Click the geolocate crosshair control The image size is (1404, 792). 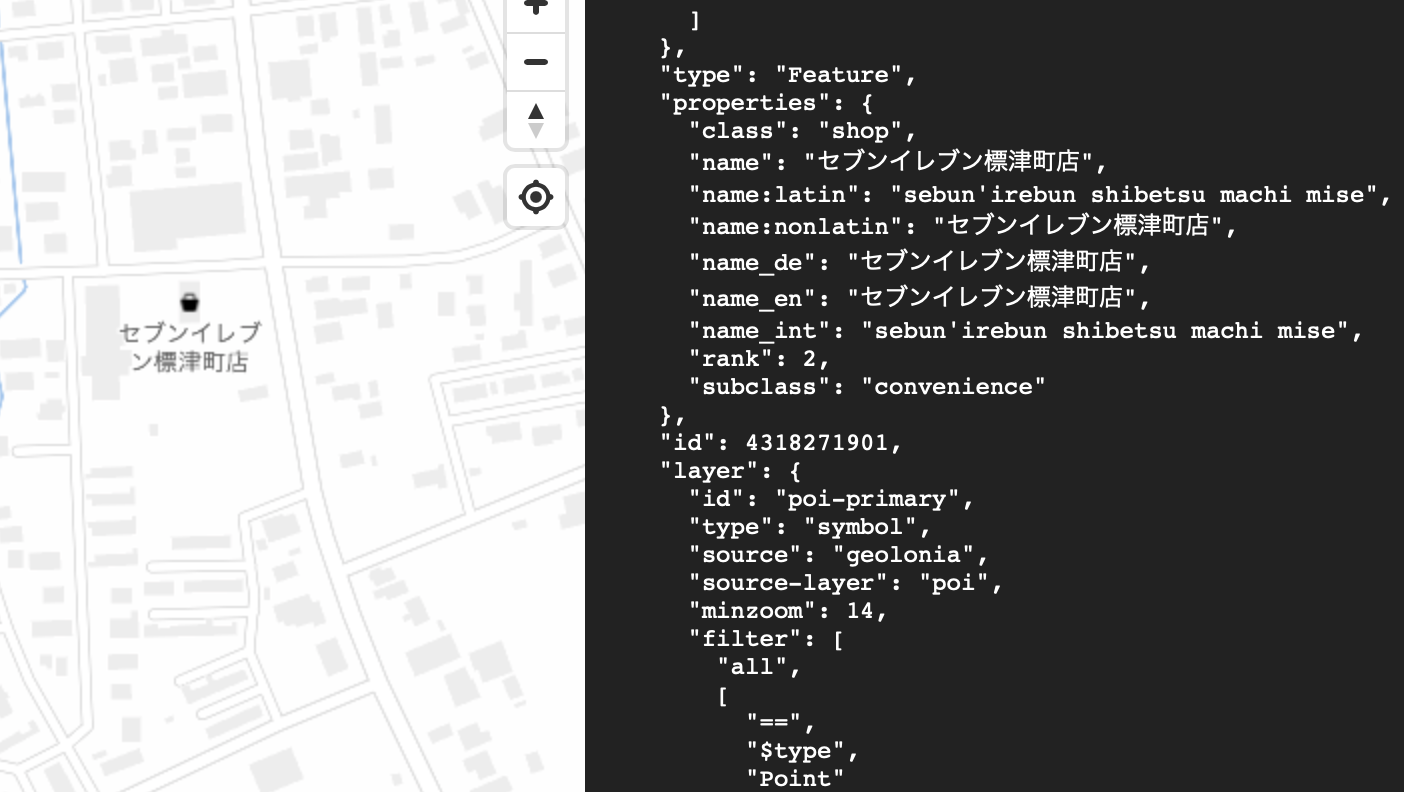(x=536, y=197)
